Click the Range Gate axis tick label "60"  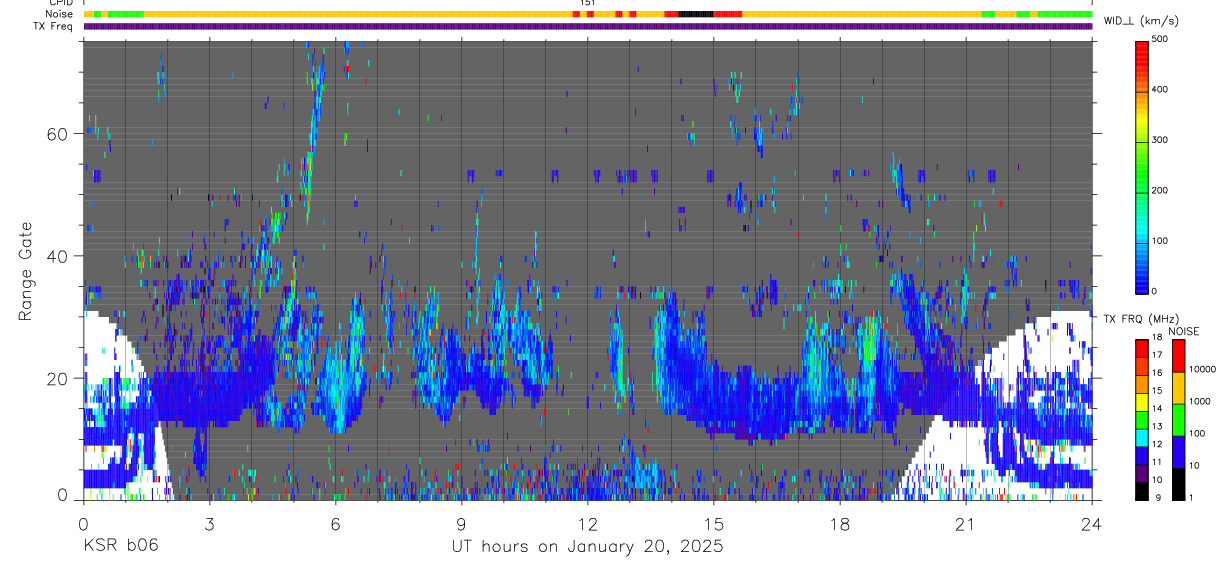tap(59, 133)
